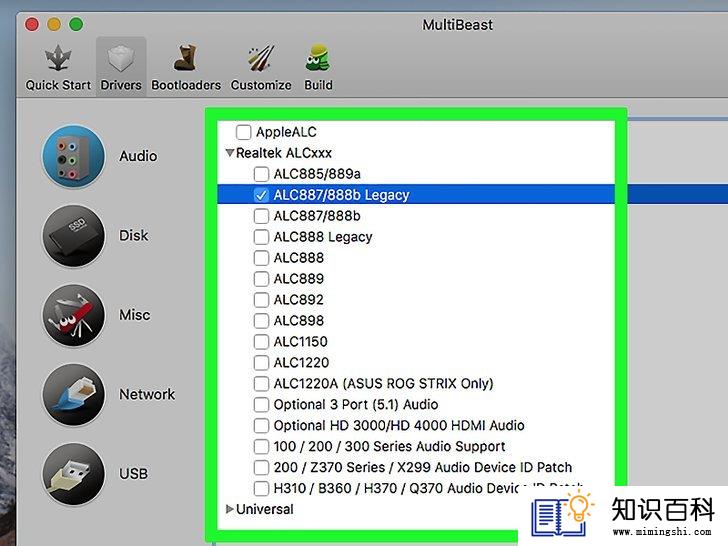Select the ALC1220A (ASUS ROG STRIX Only) text
728x546 pixels.
point(383,384)
